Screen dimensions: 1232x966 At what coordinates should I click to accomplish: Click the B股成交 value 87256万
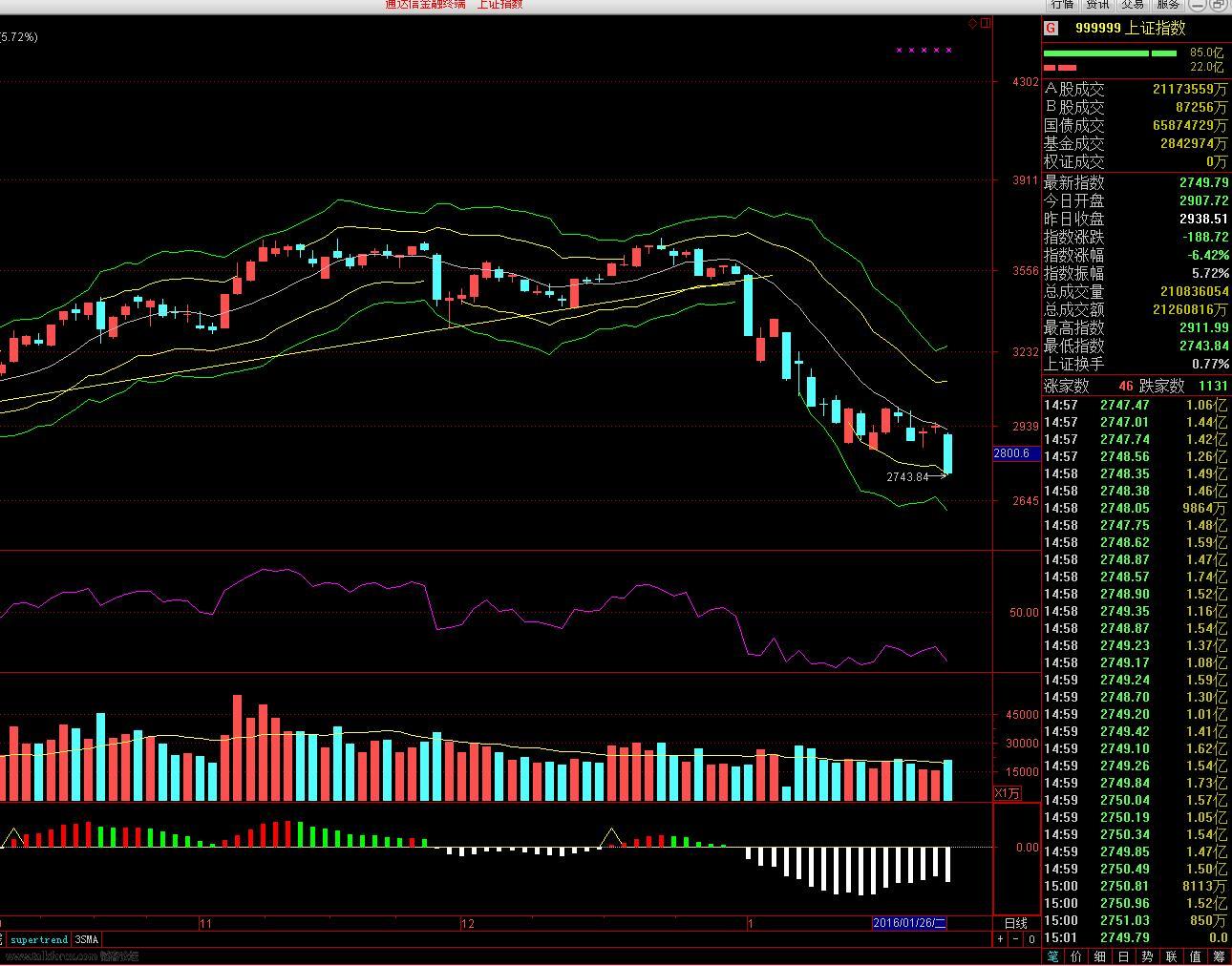(1202, 107)
